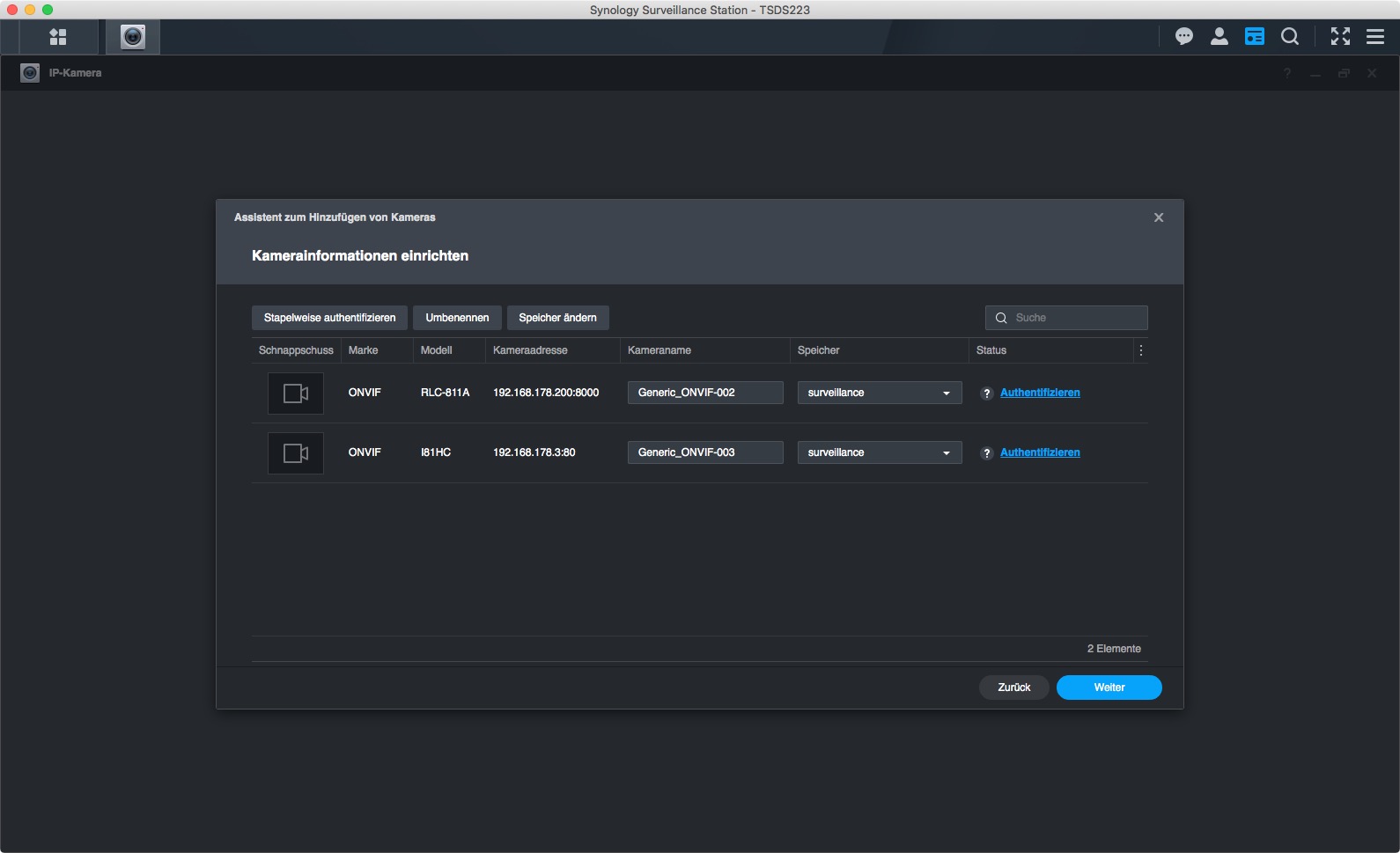Select snapshot thumbnail of I81HC camera

296,453
